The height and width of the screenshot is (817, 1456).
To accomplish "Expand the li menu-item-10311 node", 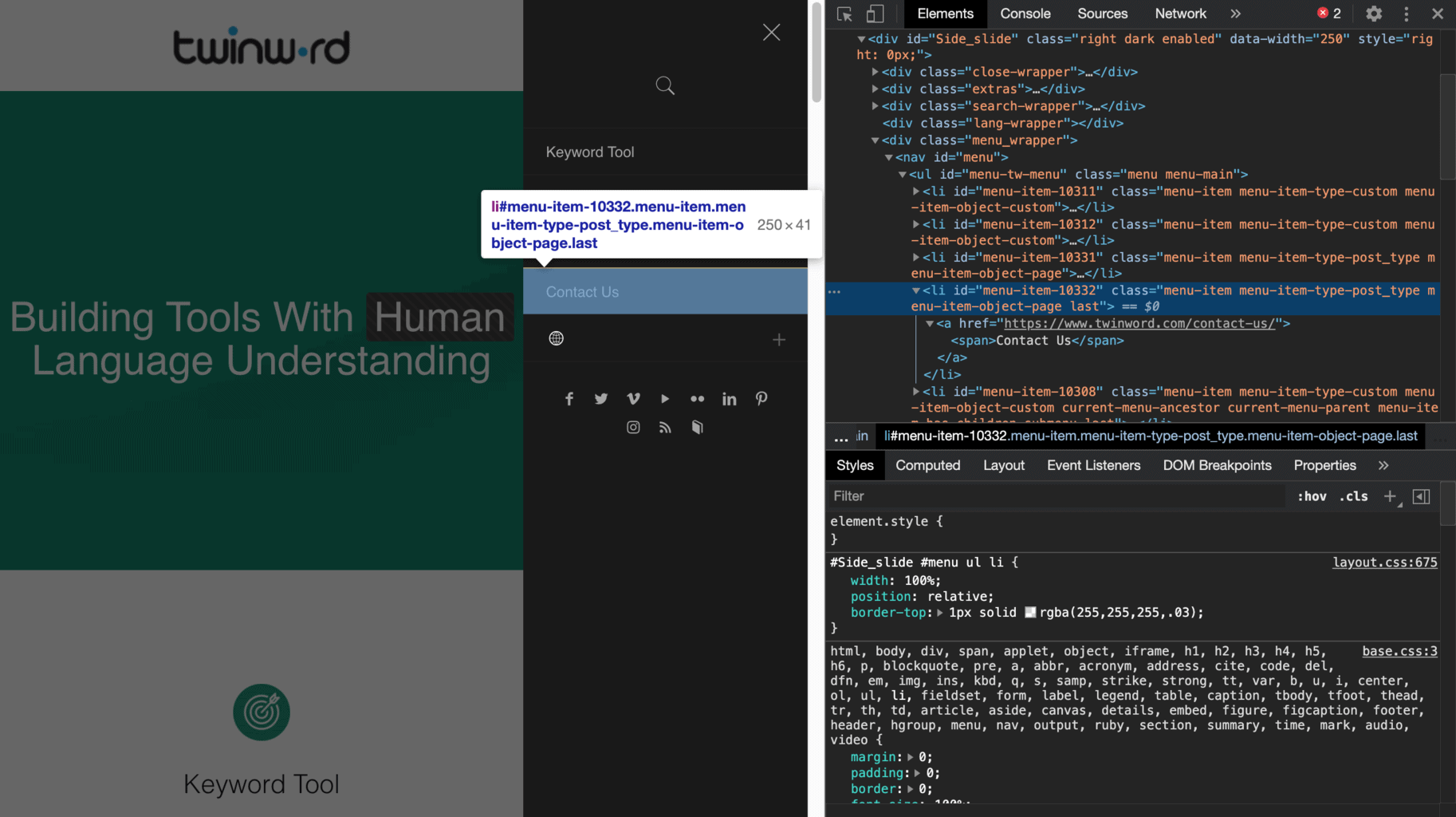I will coord(915,191).
